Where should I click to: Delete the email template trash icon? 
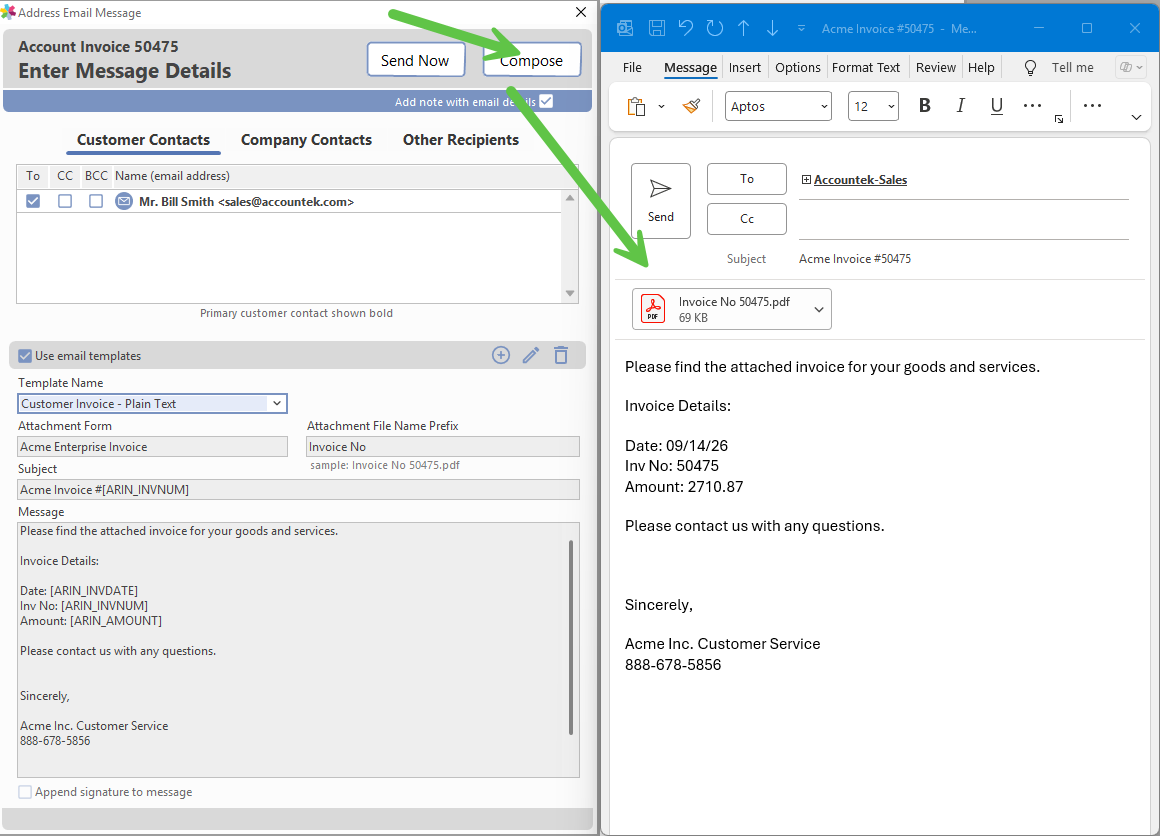[561, 355]
